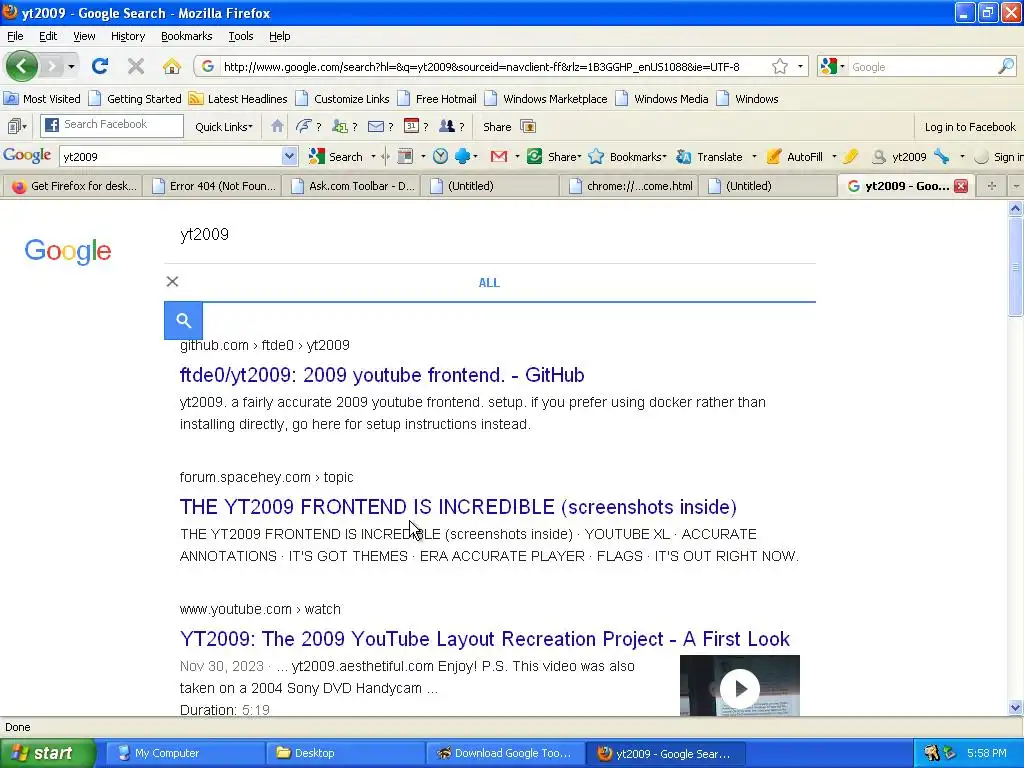Open the History menu

[x=127, y=36]
